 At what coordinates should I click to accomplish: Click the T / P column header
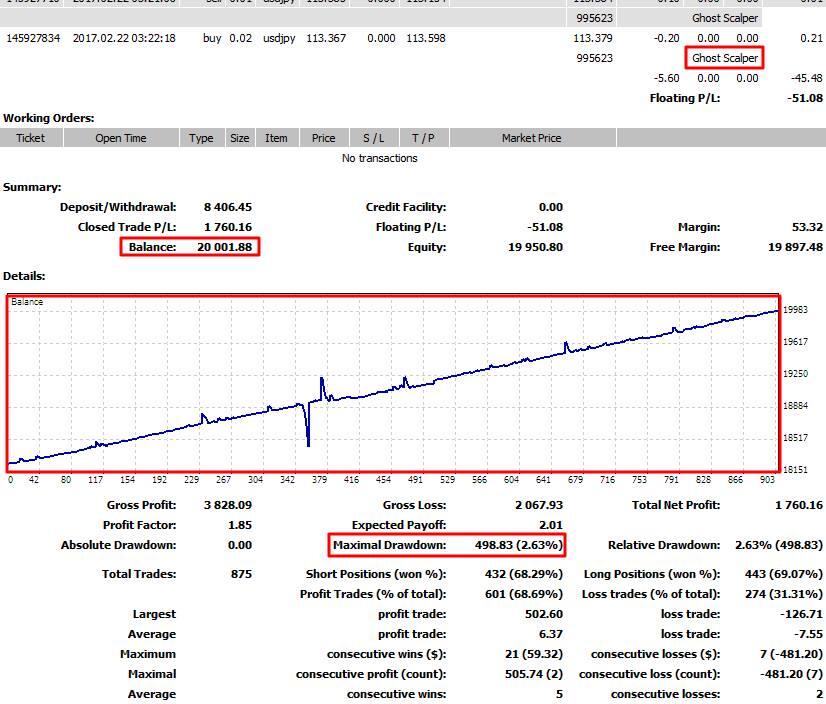pos(424,138)
